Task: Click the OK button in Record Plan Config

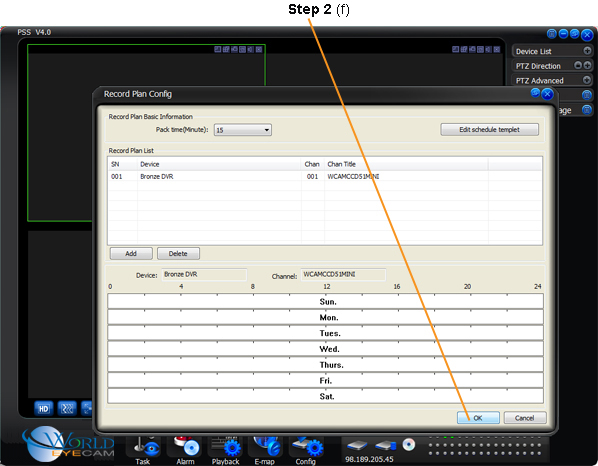Action: (x=478, y=418)
